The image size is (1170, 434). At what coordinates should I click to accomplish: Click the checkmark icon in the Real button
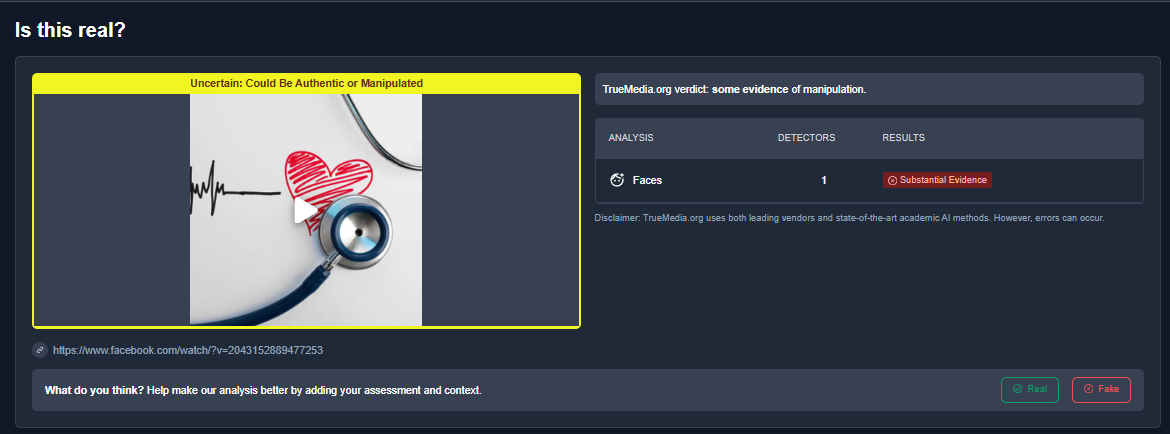[1017, 389]
